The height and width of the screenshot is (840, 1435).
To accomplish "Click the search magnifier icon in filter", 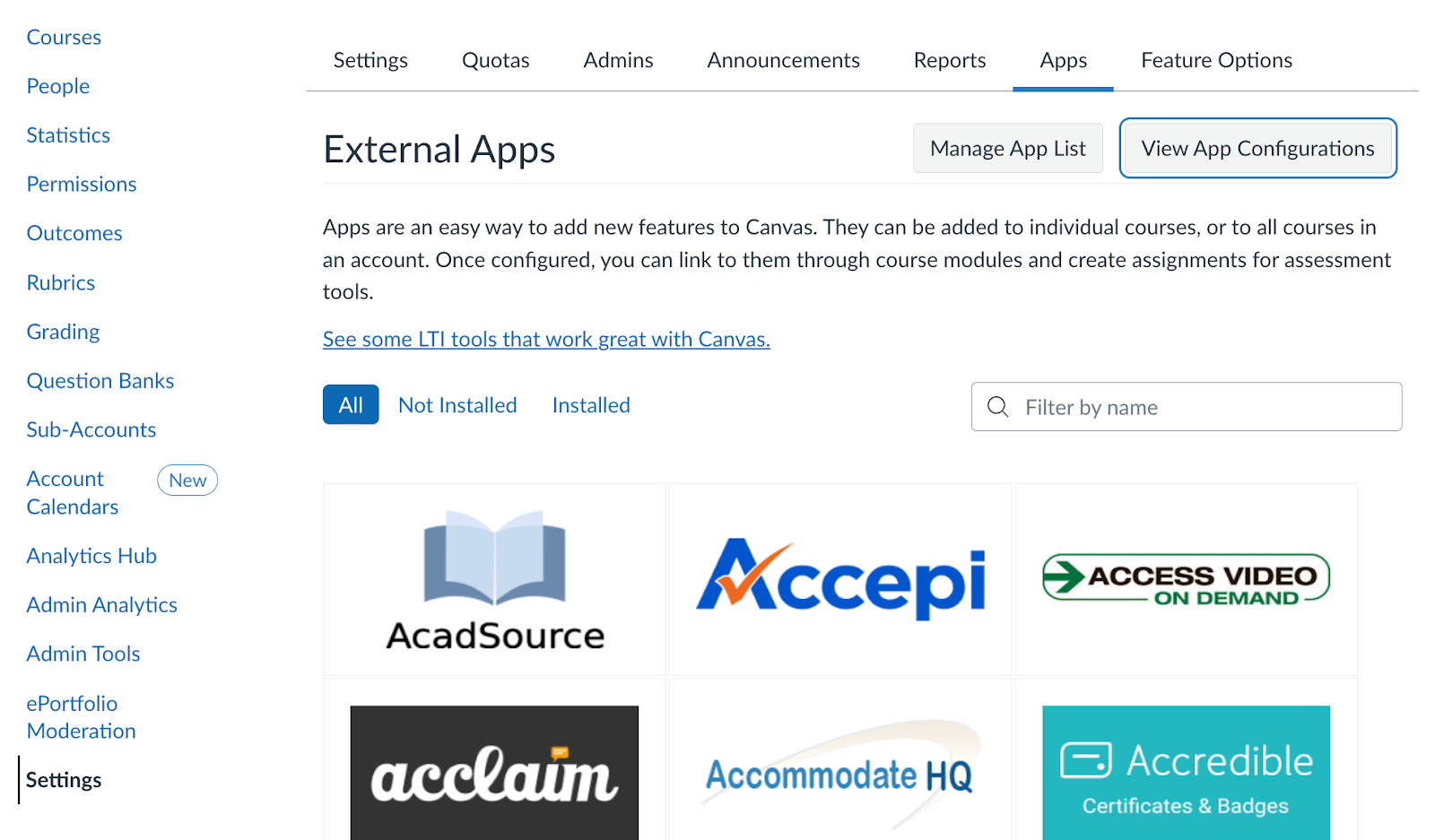I will point(997,407).
